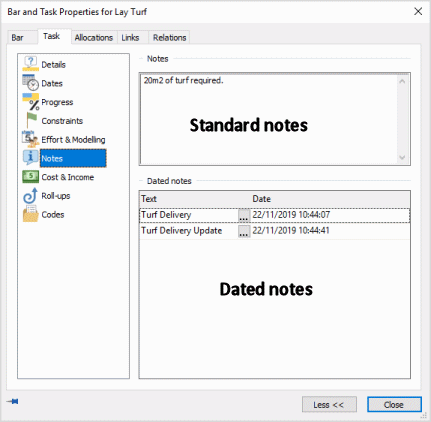Select the Codes folder icon
This screenshot has height=422, width=431.
coord(31,214)
